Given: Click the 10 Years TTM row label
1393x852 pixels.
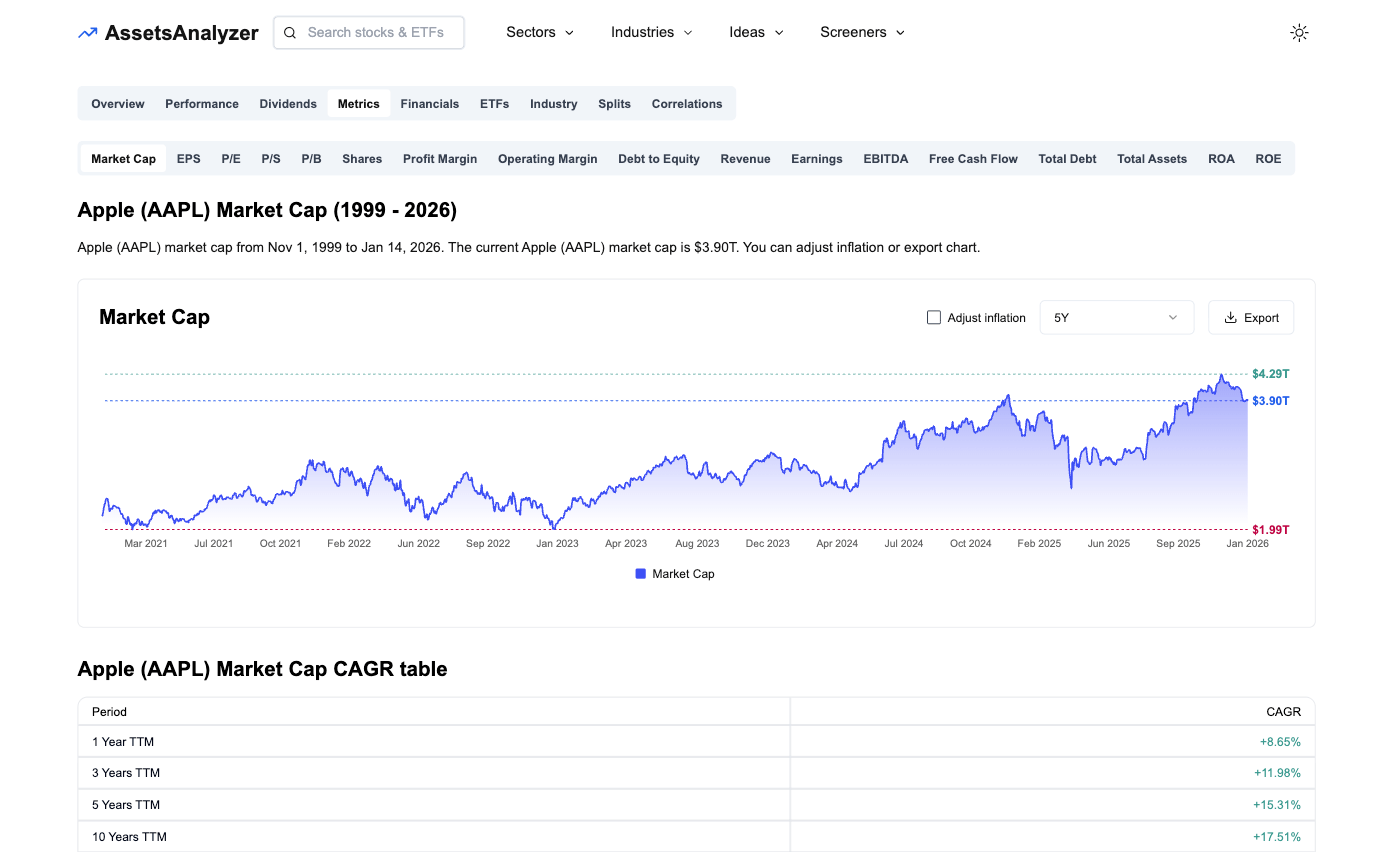Looking at the screenshot, I should [129, 837].
